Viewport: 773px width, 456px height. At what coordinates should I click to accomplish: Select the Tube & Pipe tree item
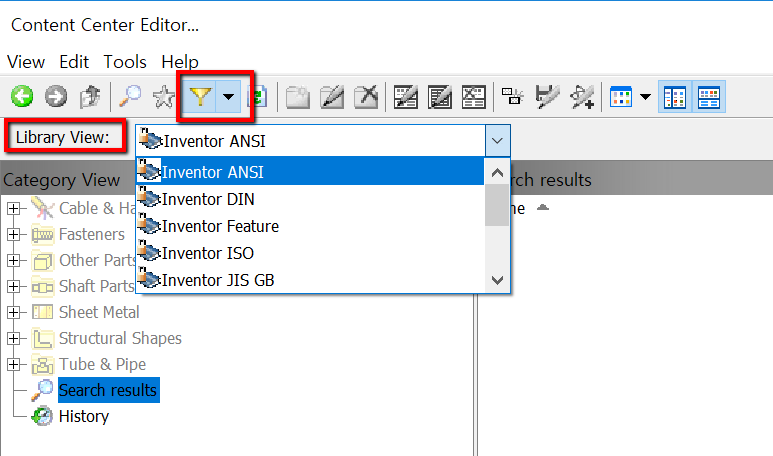coord(103,364)
